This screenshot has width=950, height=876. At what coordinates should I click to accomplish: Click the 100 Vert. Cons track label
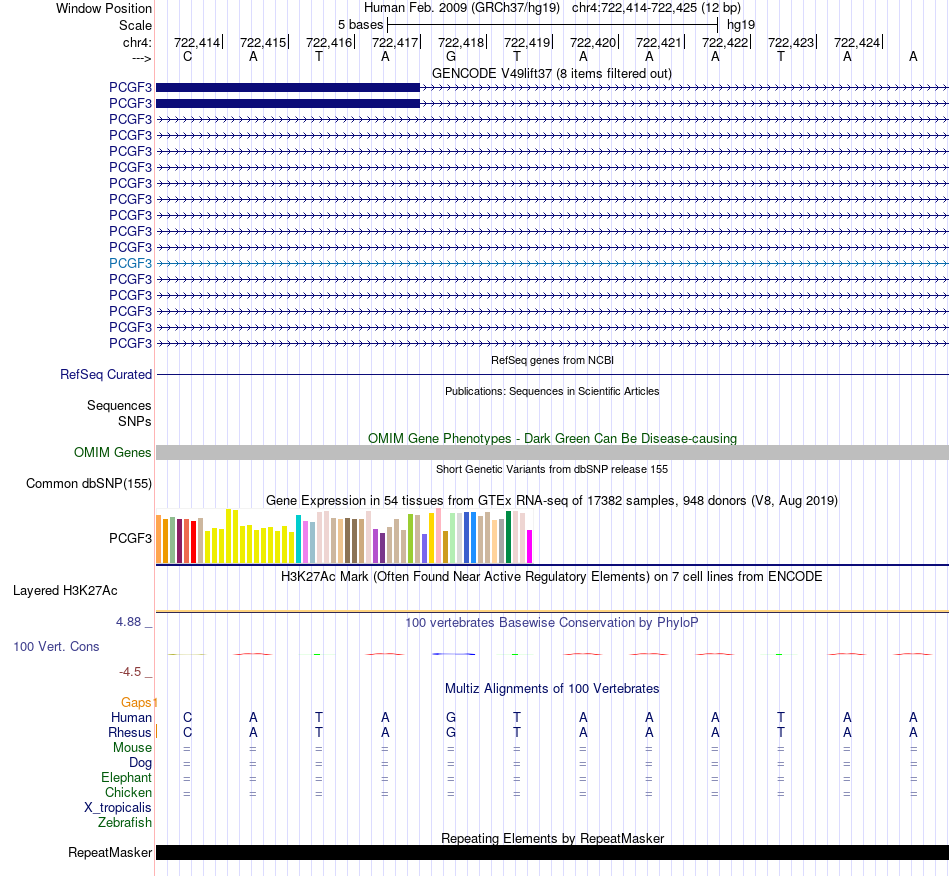point(56,646)
